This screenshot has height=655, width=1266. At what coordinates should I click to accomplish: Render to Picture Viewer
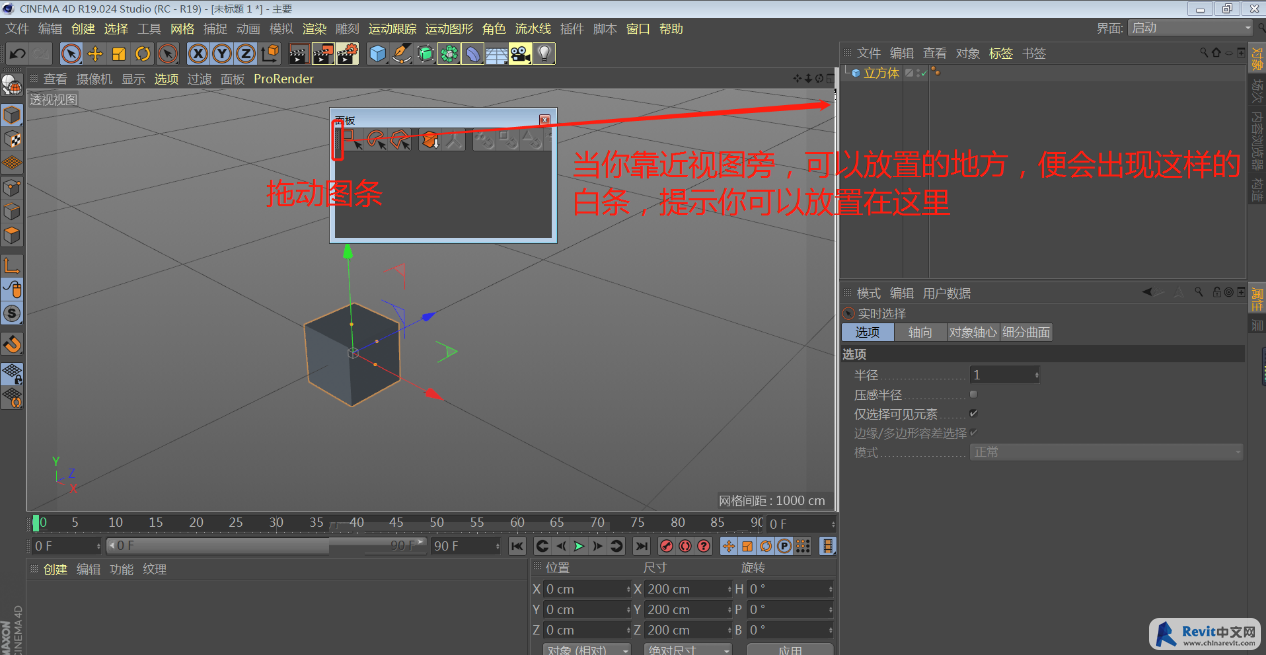322,54
